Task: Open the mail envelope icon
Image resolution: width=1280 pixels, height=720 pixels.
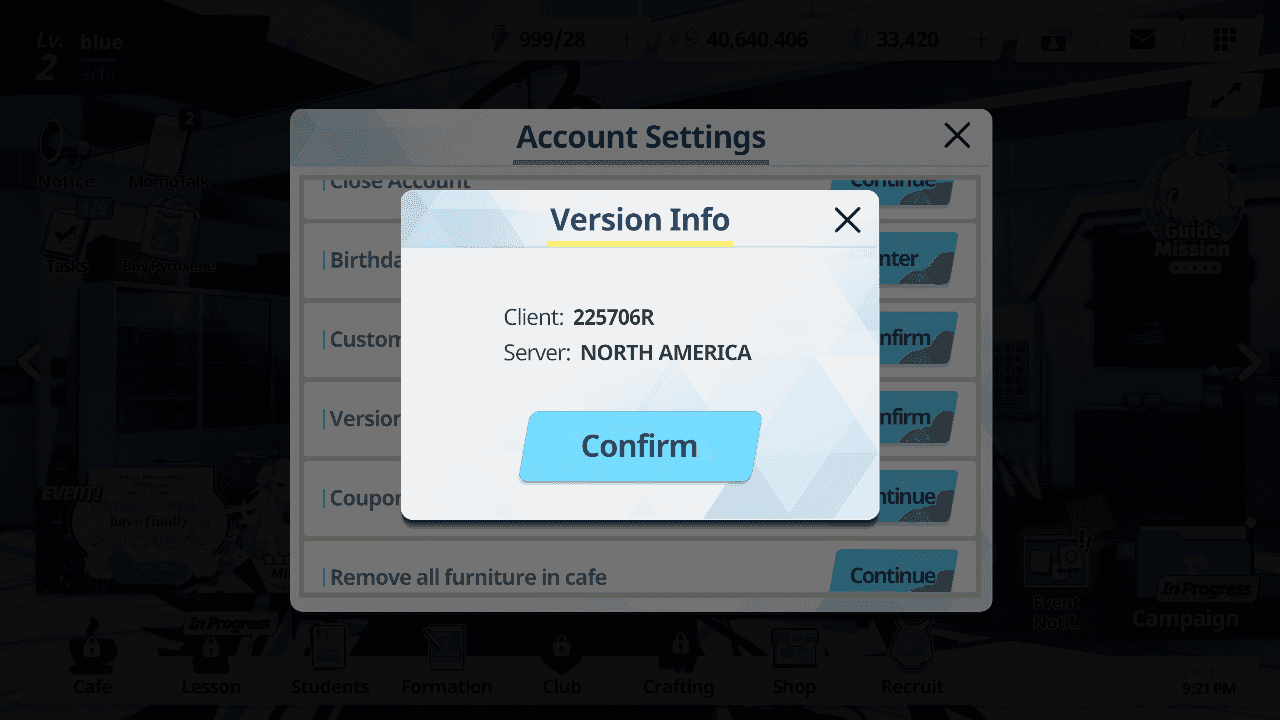Action: click(x=1142, y=40)
